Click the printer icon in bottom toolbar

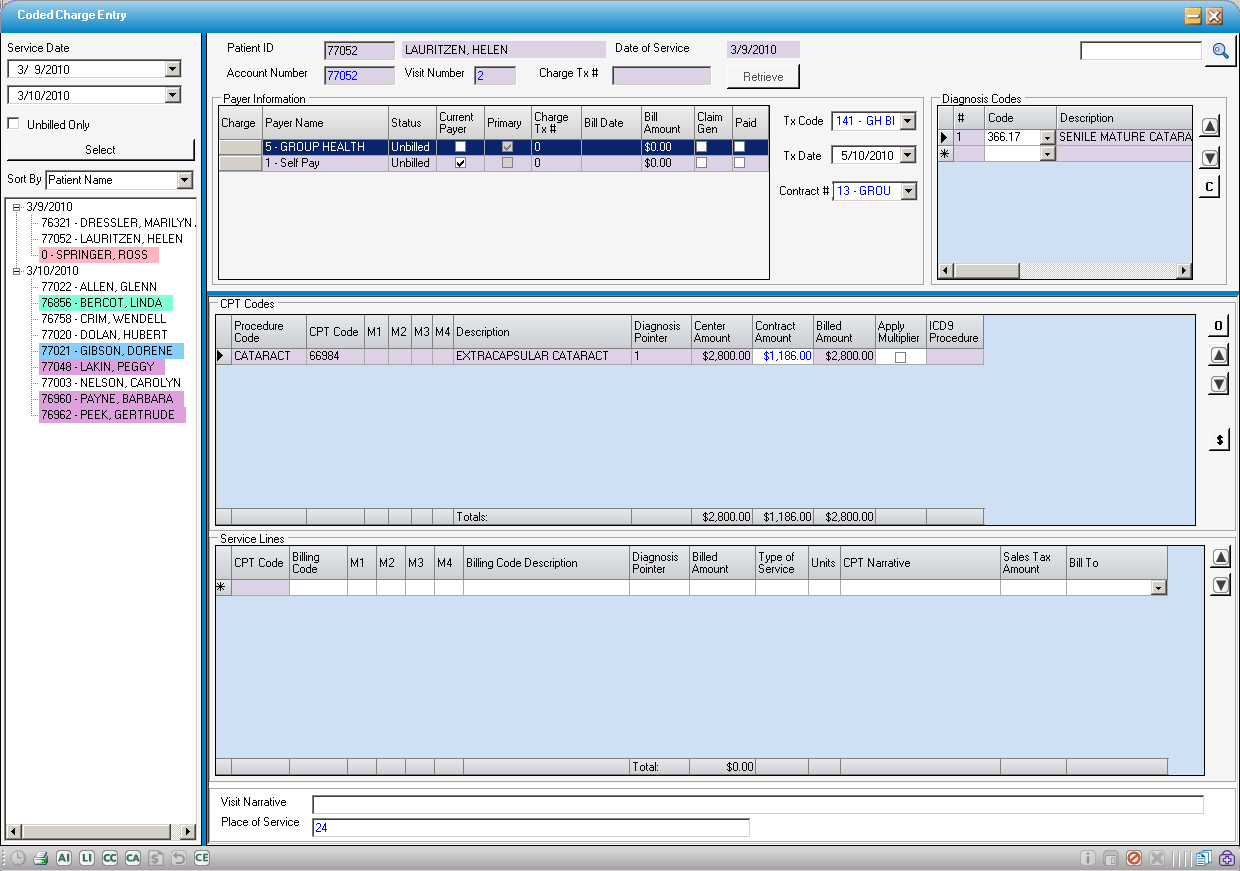coord(41,858)
